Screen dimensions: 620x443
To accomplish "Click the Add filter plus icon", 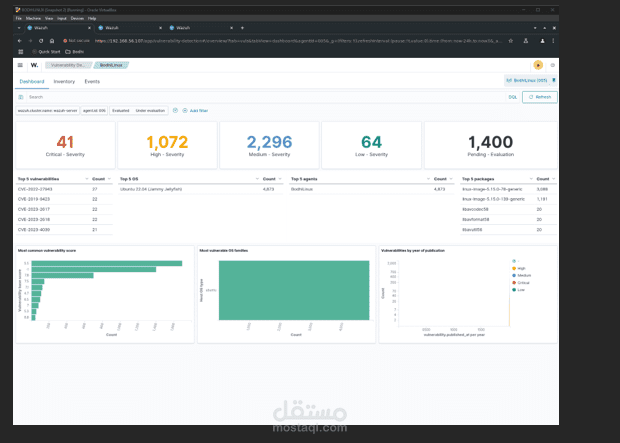I will (x=185, y=111).
